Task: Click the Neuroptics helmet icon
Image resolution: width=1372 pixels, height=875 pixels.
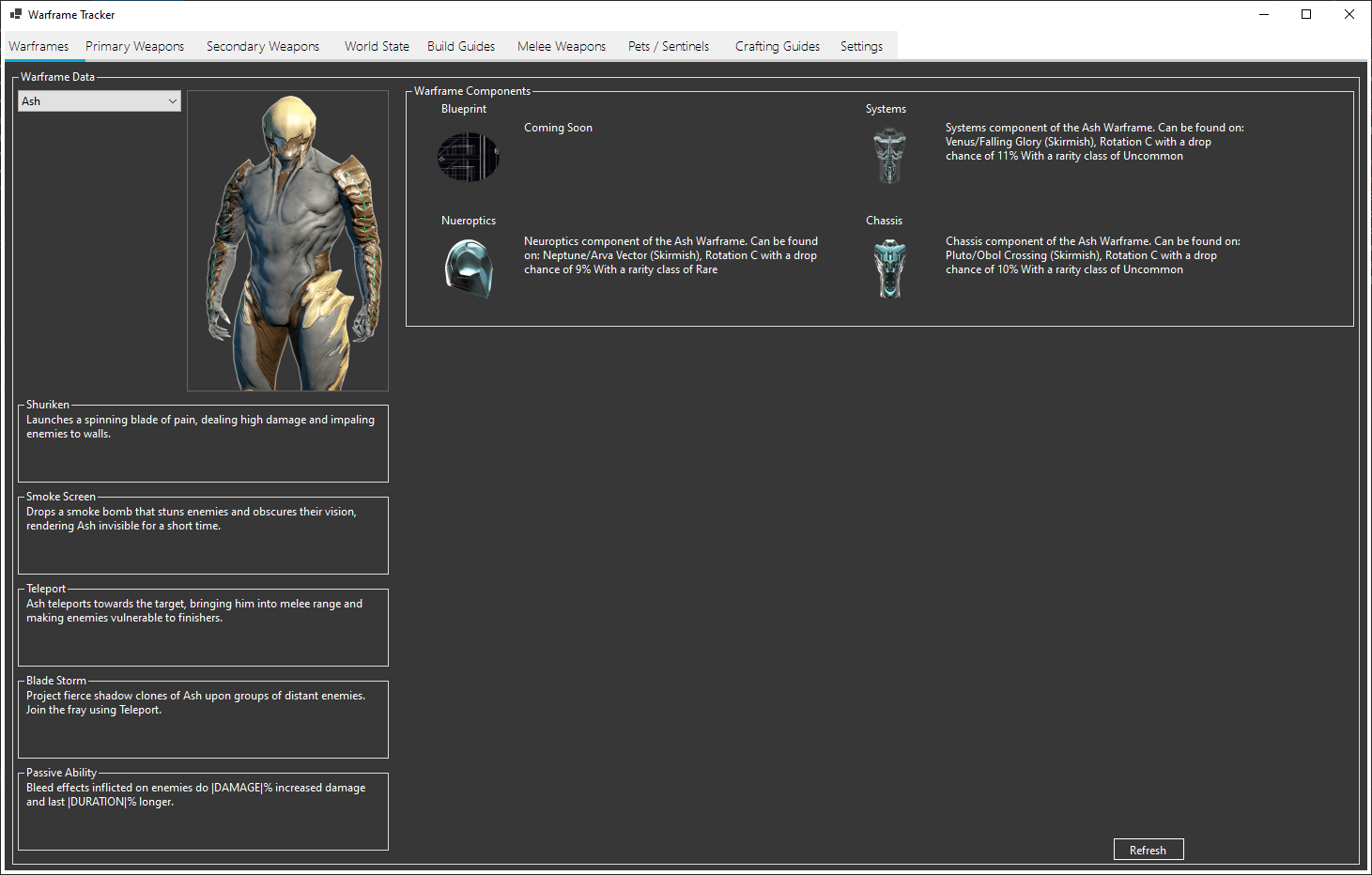Action: [469, 269]
